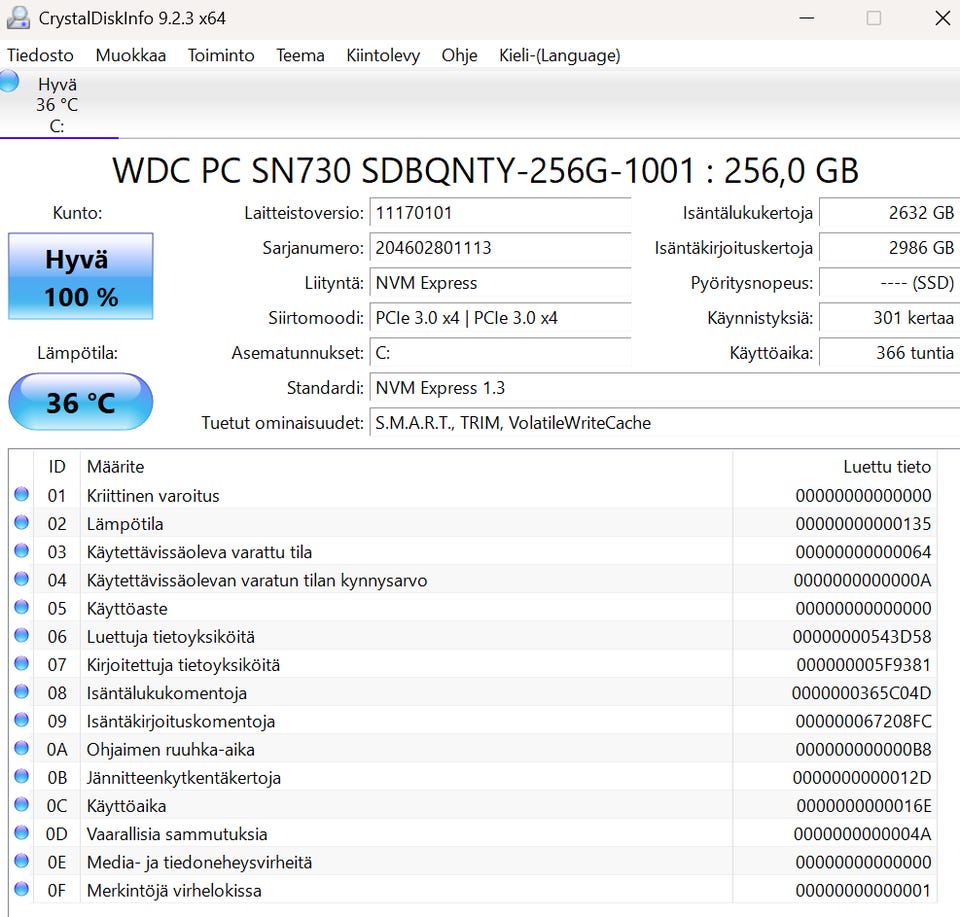The width and height of the screenshot is (960, 917).
Task: Click the status orb for Kirjoitettuja tietoyksiköitä
Action: point(21,663)
